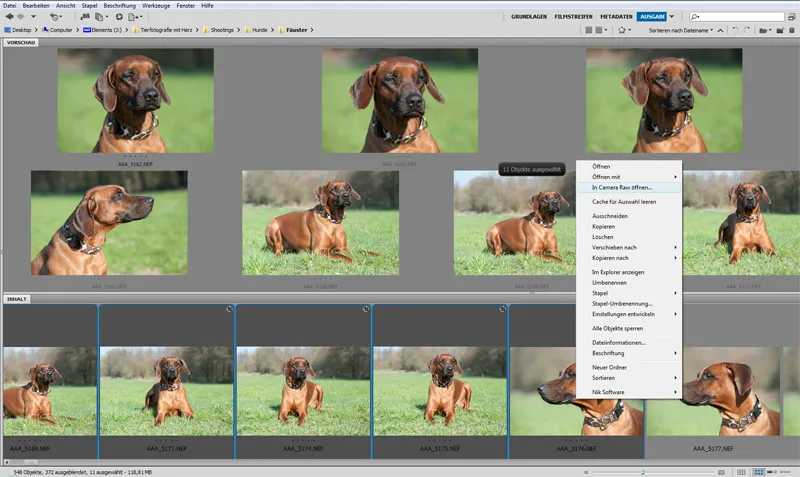Open the Fenster menu
This screenshot has width=800, height=477.
pos(186,6)
